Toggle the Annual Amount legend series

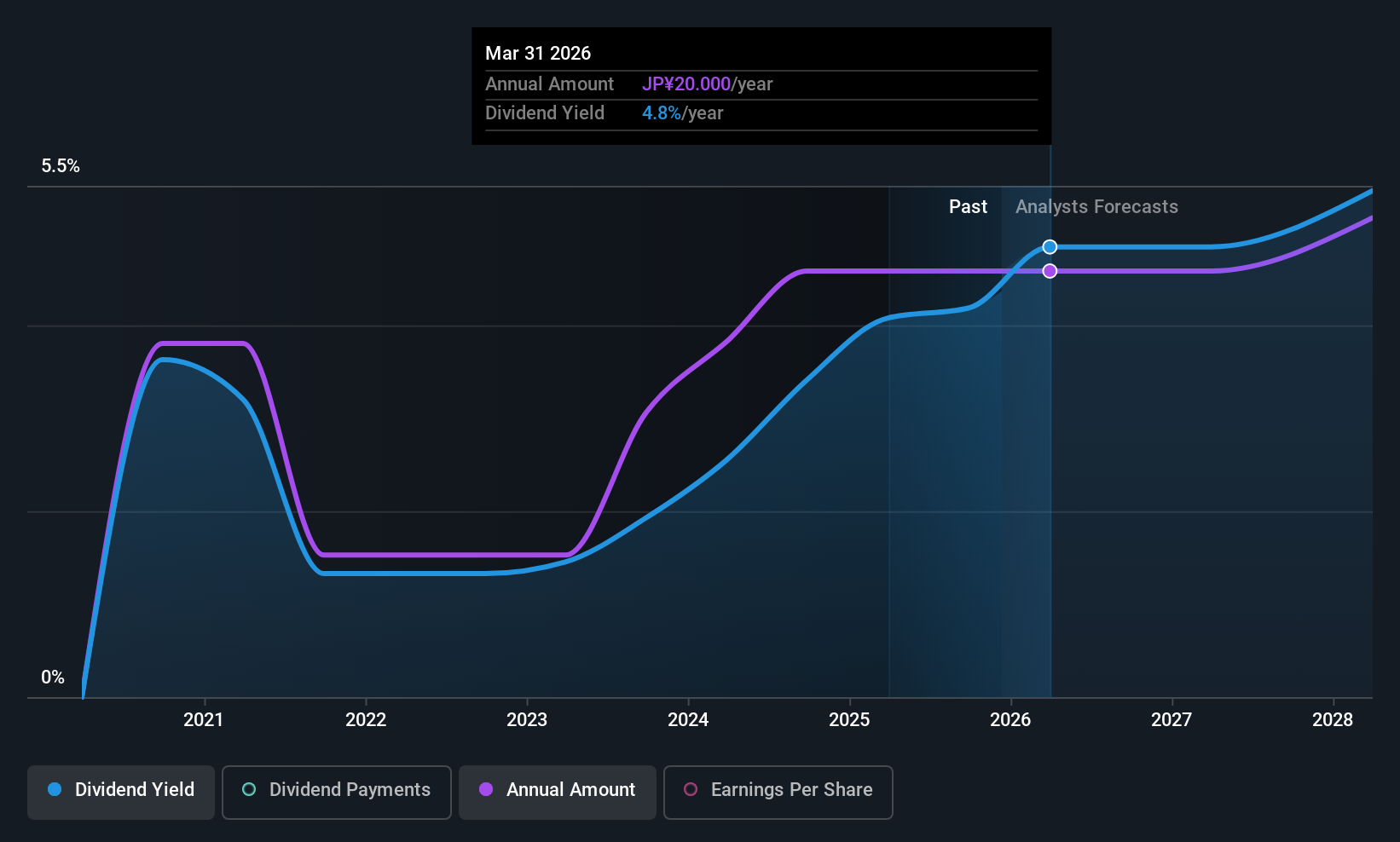click(x=558, y=793)
